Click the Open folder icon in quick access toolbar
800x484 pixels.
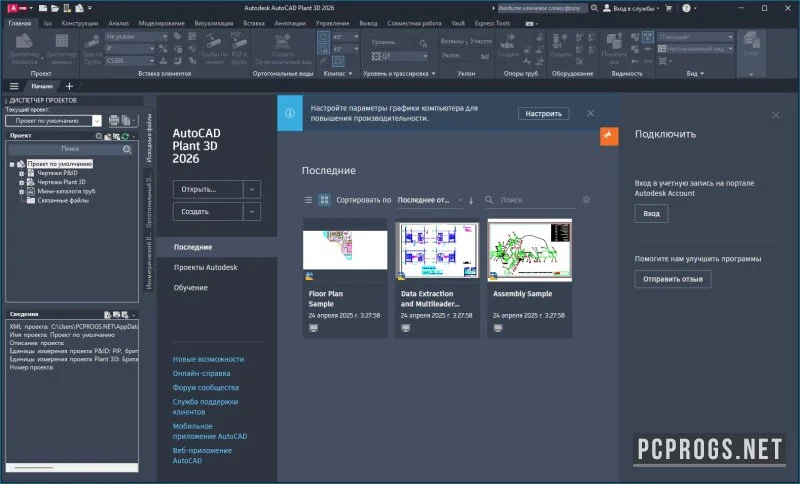click(55, 8)
